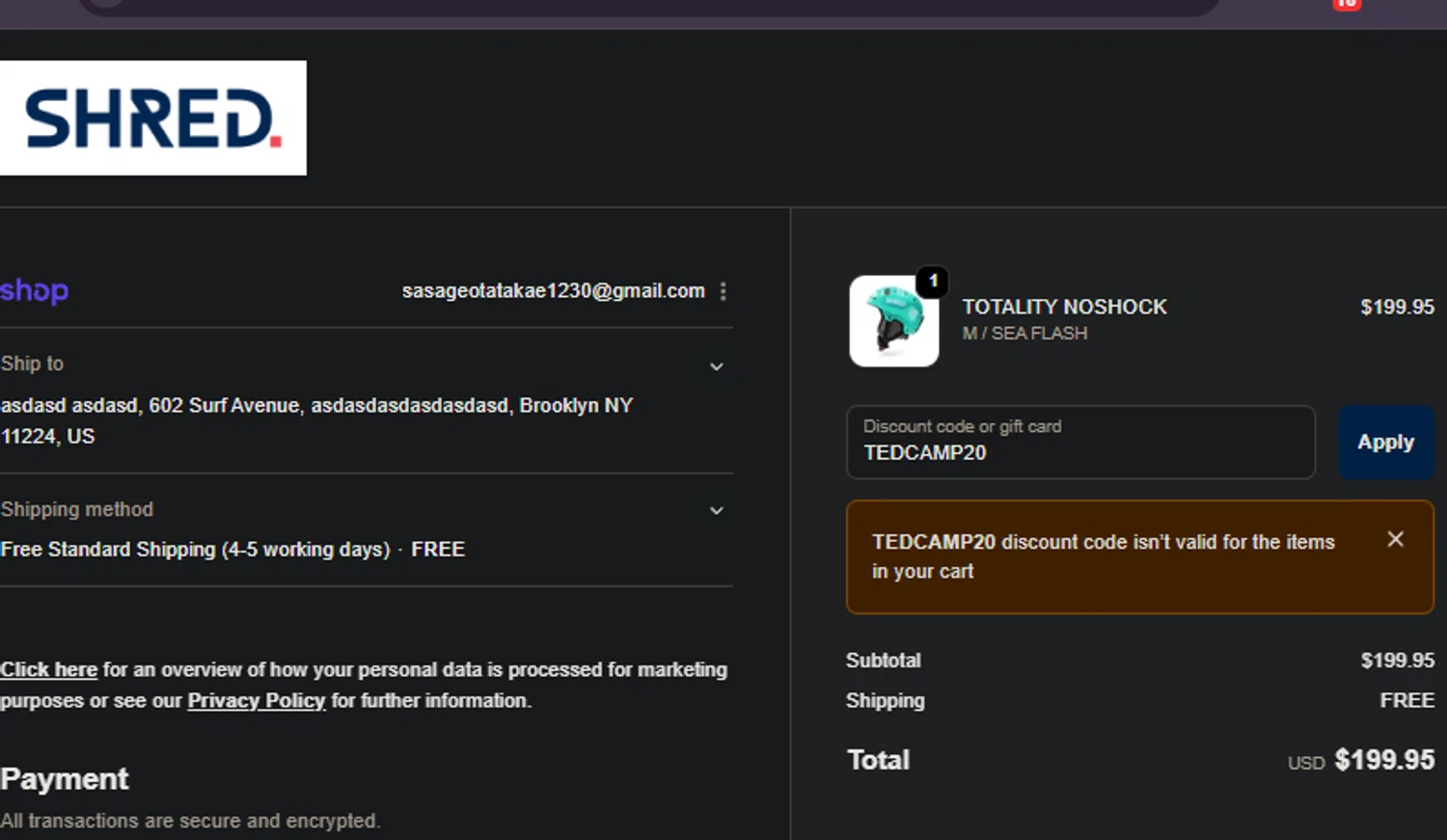Click the email sasageotatakae1230@gmail.com
Screen dimensions: 1447x840
point(554,290)
